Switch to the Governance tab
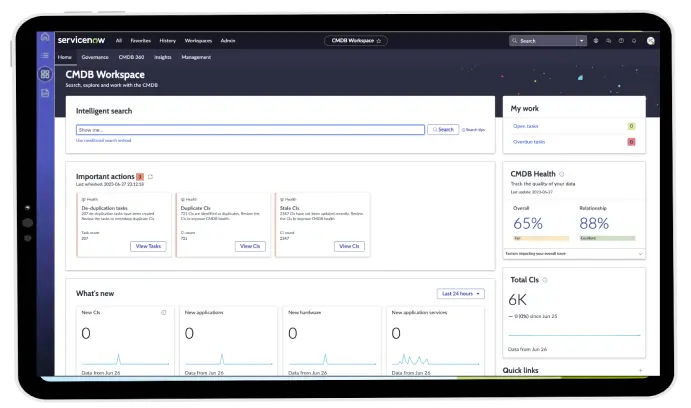Image resolution: width=691 pixels, height=408 pixels. (95, 57)
